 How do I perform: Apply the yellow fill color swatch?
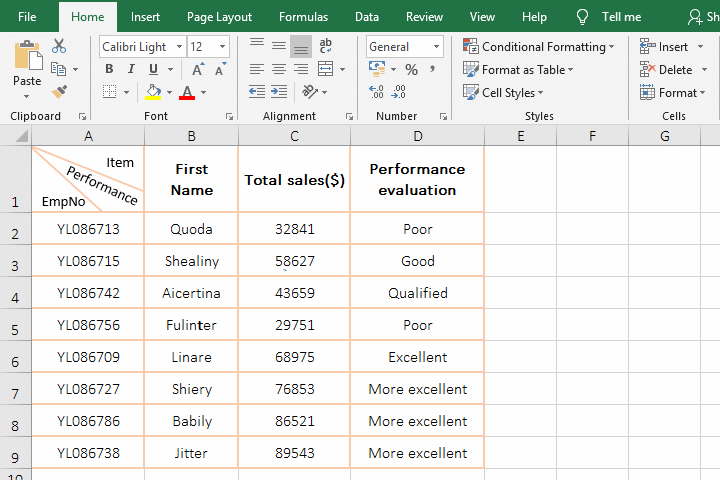(x=153, y=92)
